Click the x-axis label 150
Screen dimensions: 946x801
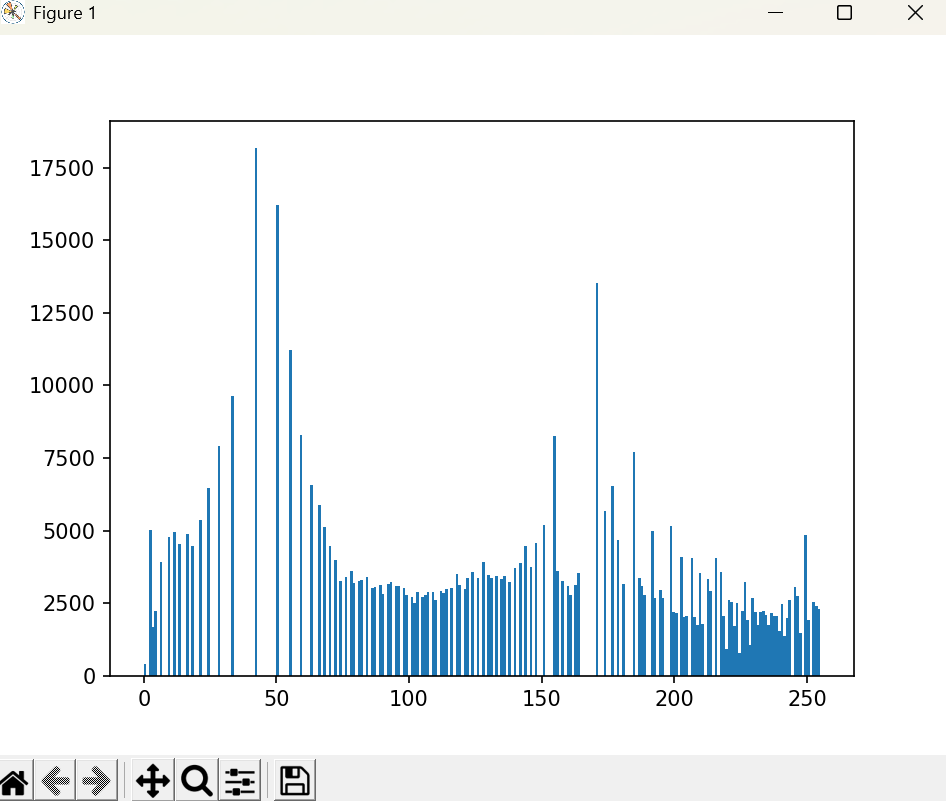coord(541,698)
